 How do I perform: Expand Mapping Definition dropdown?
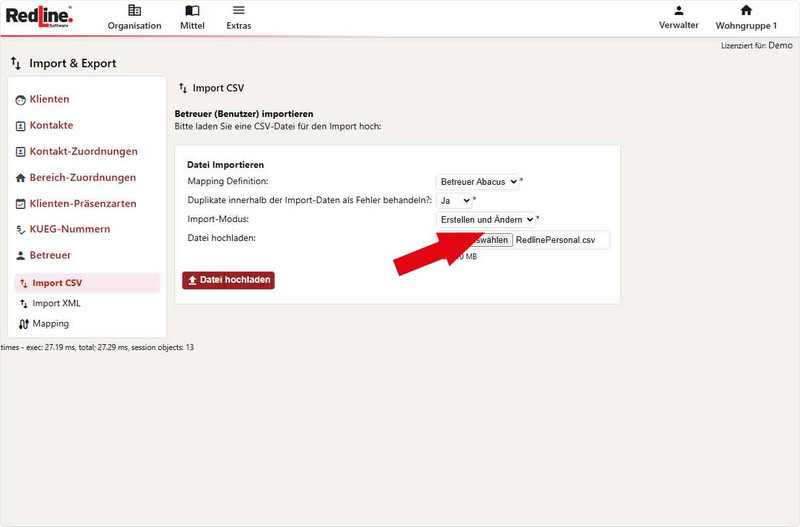[x=478, y=182]
